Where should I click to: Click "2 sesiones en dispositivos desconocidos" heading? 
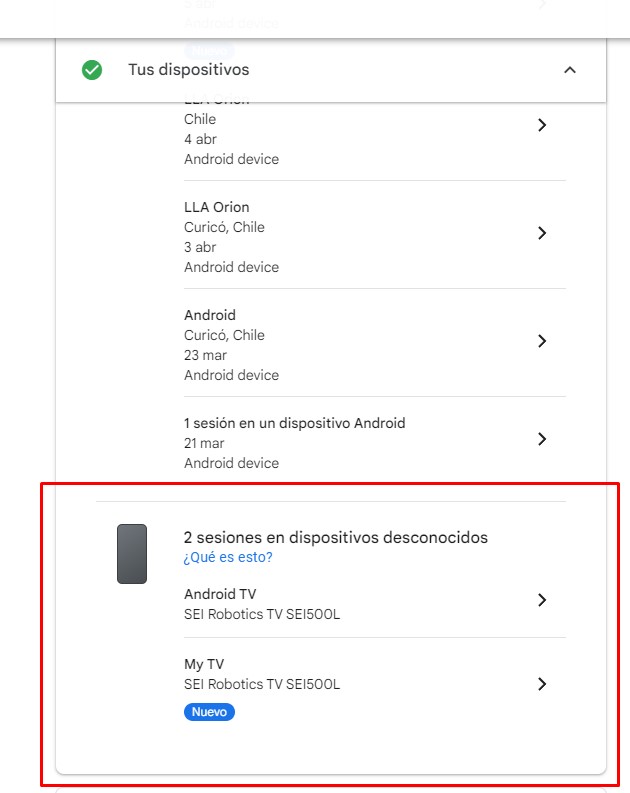point(335,537)
